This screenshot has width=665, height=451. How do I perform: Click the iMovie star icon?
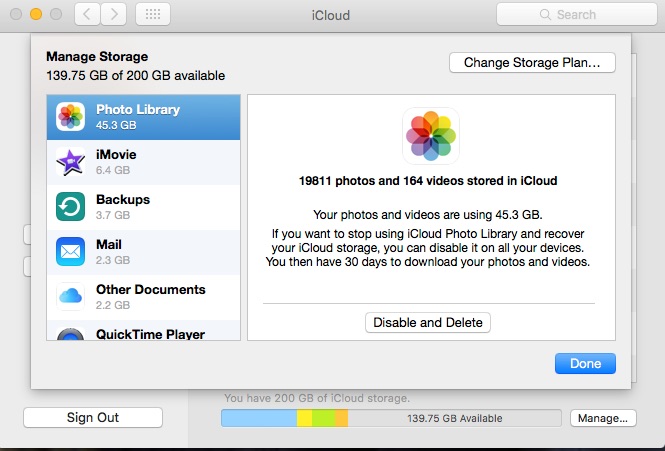pyautogui.click(x=70, y=162)
